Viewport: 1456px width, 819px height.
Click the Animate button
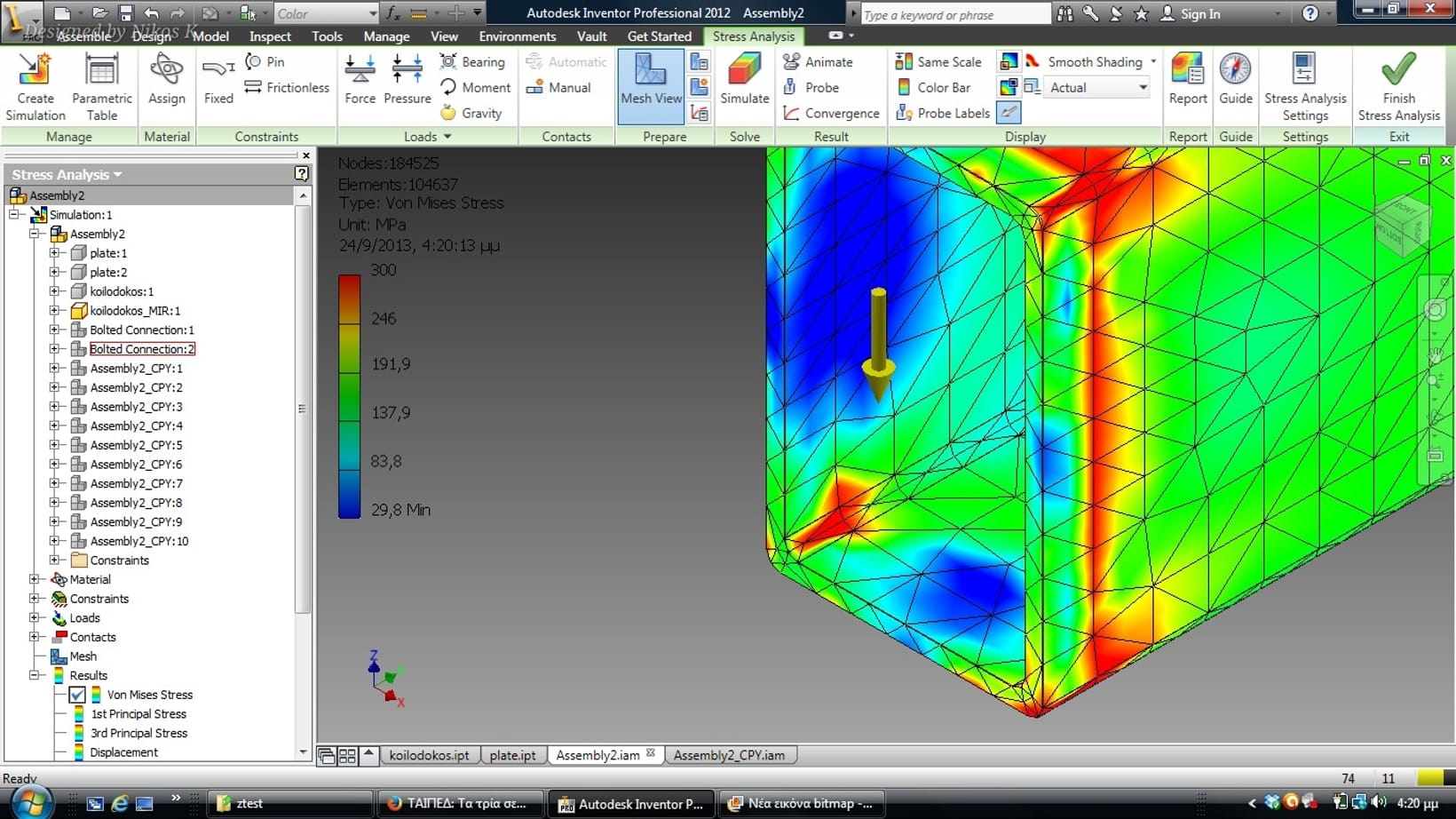[818, 62]
